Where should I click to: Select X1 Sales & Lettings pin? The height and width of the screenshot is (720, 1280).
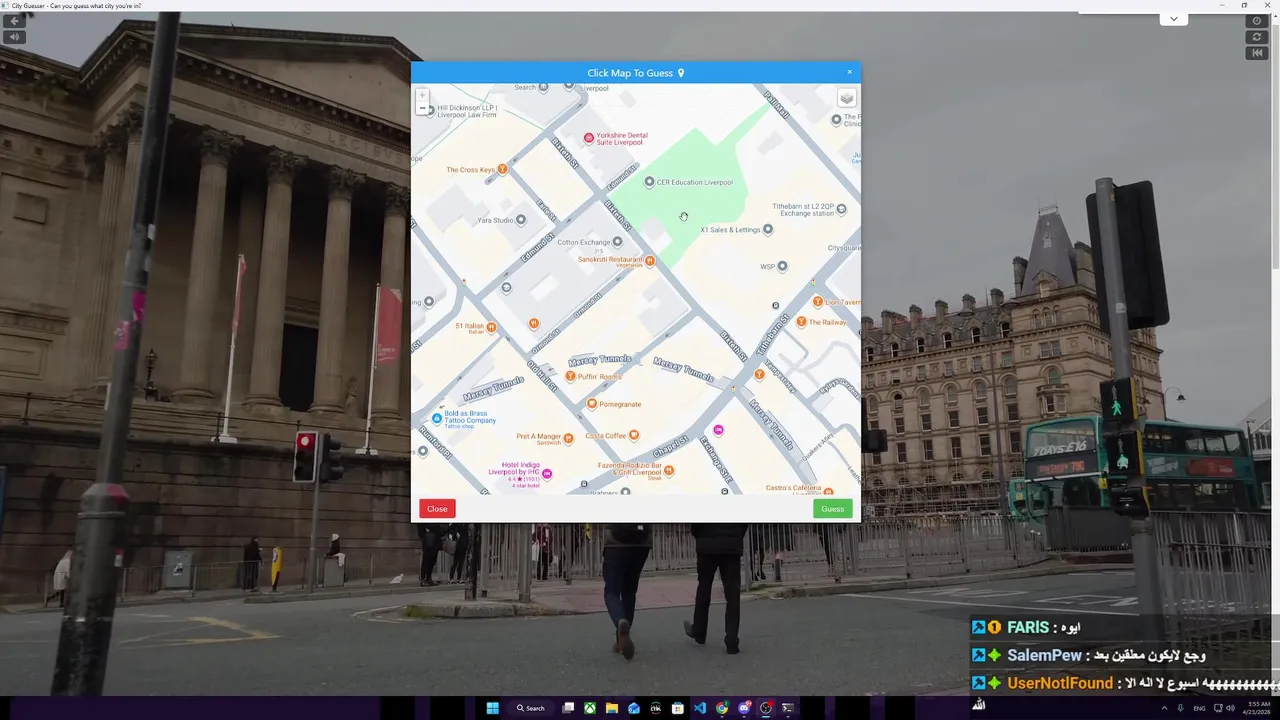pyautogui.click(x=768, y=229)
